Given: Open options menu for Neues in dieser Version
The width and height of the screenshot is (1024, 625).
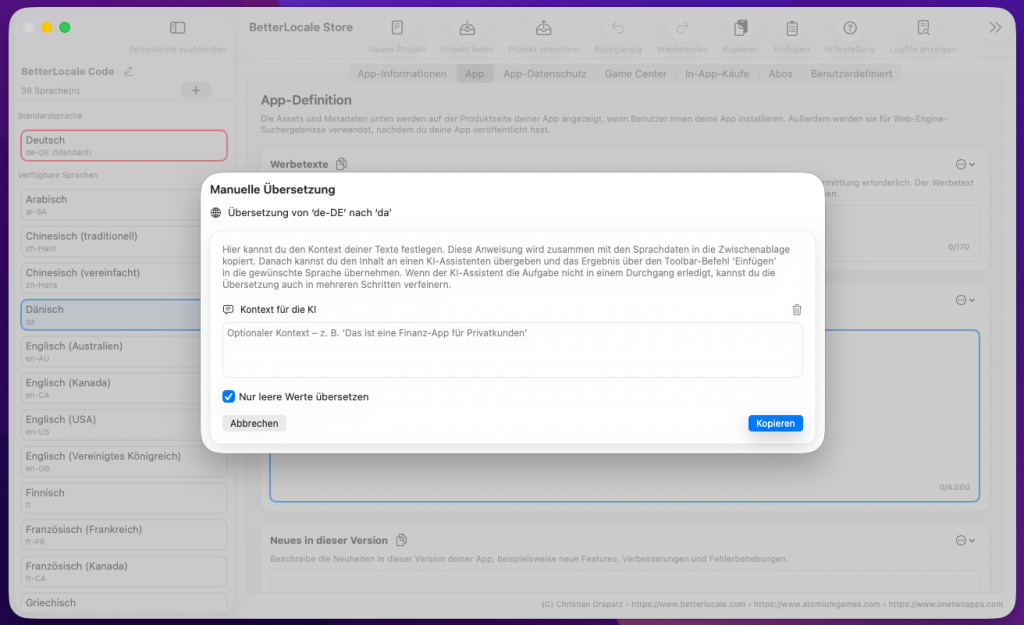Looking at the screenshot, I should click(x=965, y=540).
